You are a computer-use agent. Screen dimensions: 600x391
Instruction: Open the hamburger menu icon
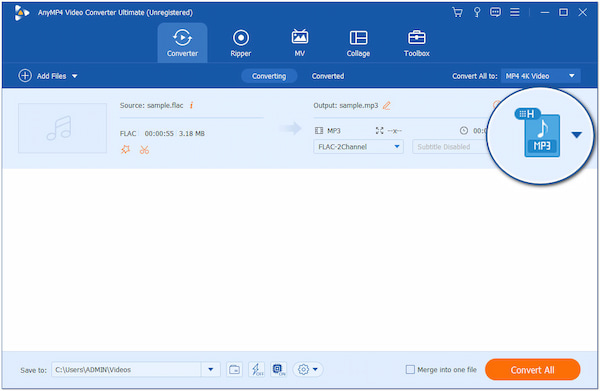click(515, 12)
